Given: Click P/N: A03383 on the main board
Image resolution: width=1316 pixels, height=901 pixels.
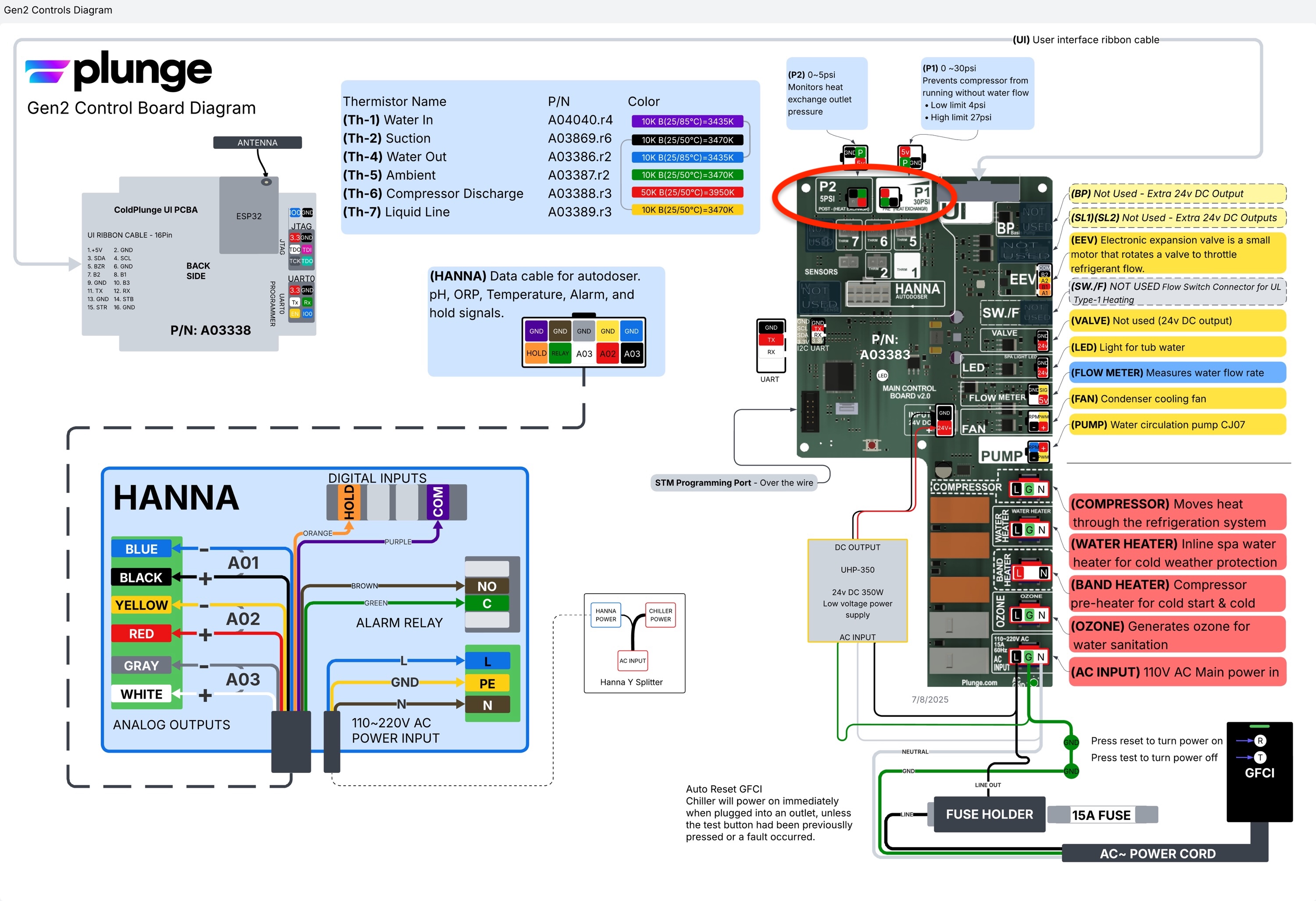Looking at the screenshot, I should tap(884, 347).
